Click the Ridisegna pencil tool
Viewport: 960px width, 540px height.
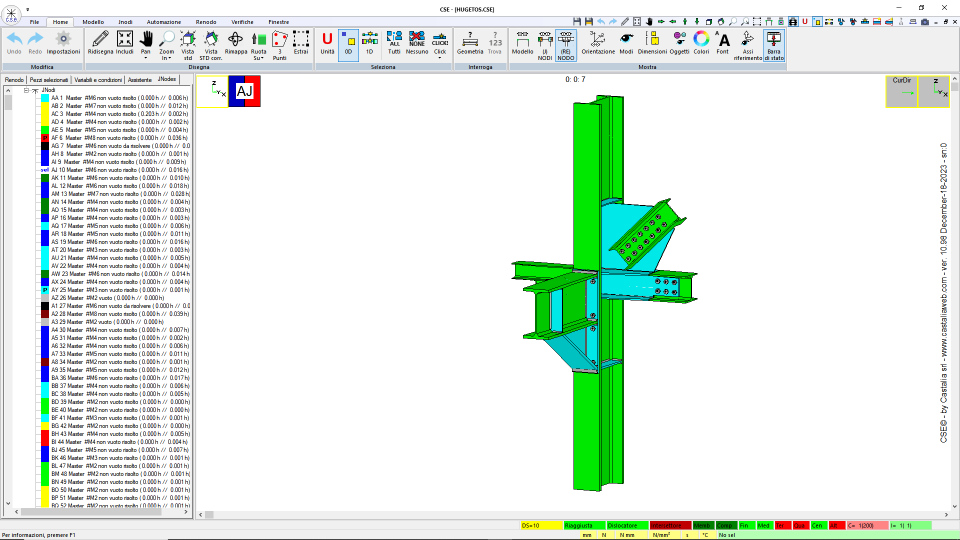click(x=100, y=43)
